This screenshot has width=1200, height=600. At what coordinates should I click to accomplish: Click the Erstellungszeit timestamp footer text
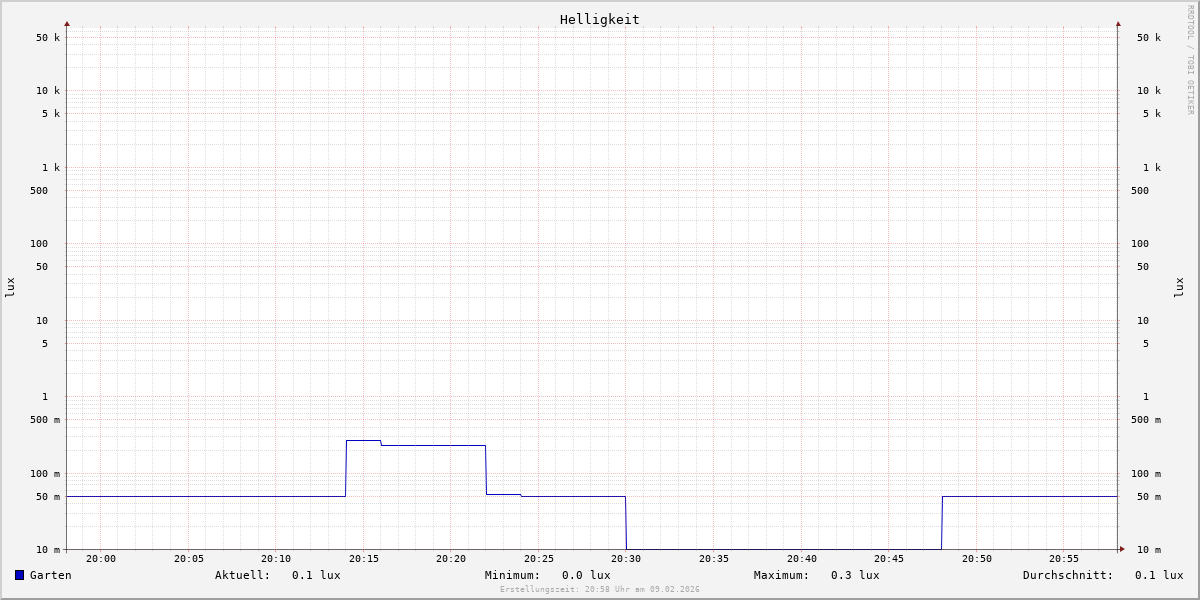click(600, 590)
